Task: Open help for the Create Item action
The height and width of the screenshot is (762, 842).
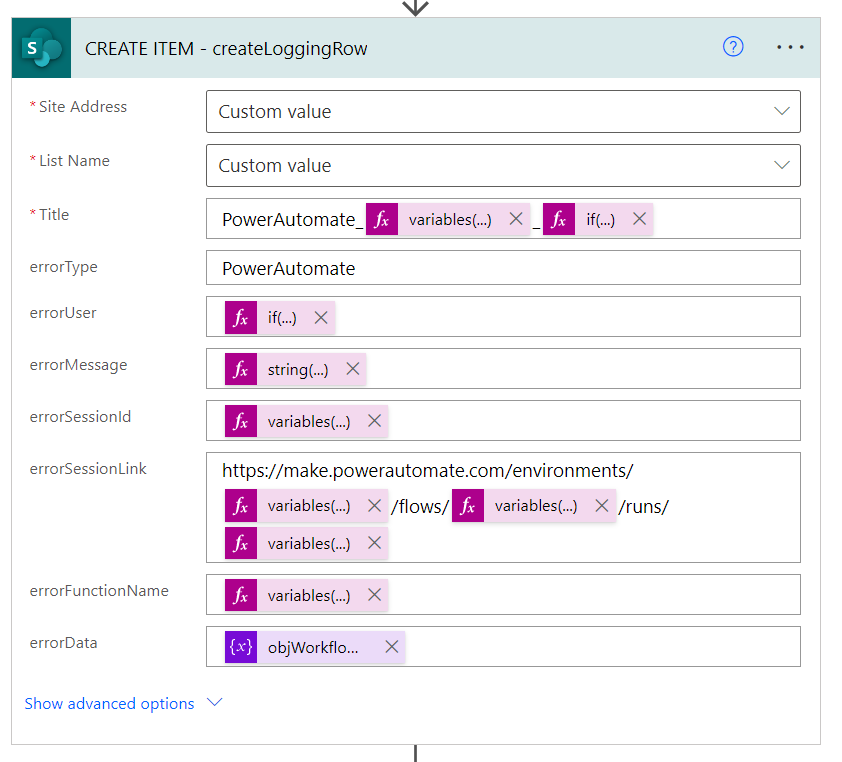Action: coord(733,47)
